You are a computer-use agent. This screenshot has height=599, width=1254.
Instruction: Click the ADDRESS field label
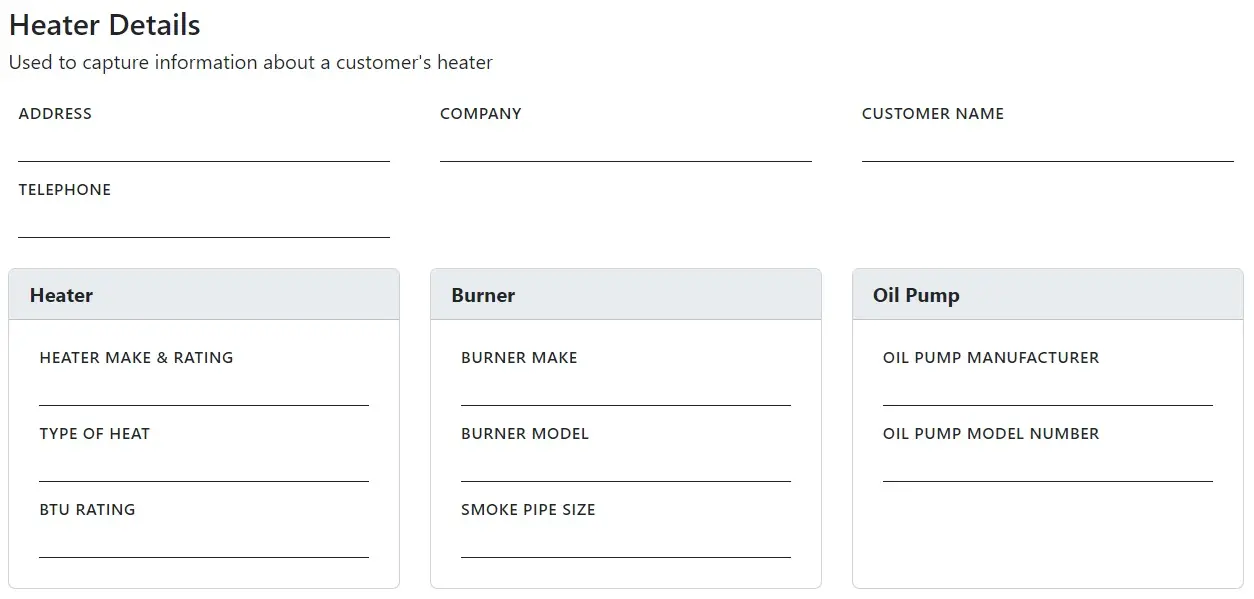point(55,113)
